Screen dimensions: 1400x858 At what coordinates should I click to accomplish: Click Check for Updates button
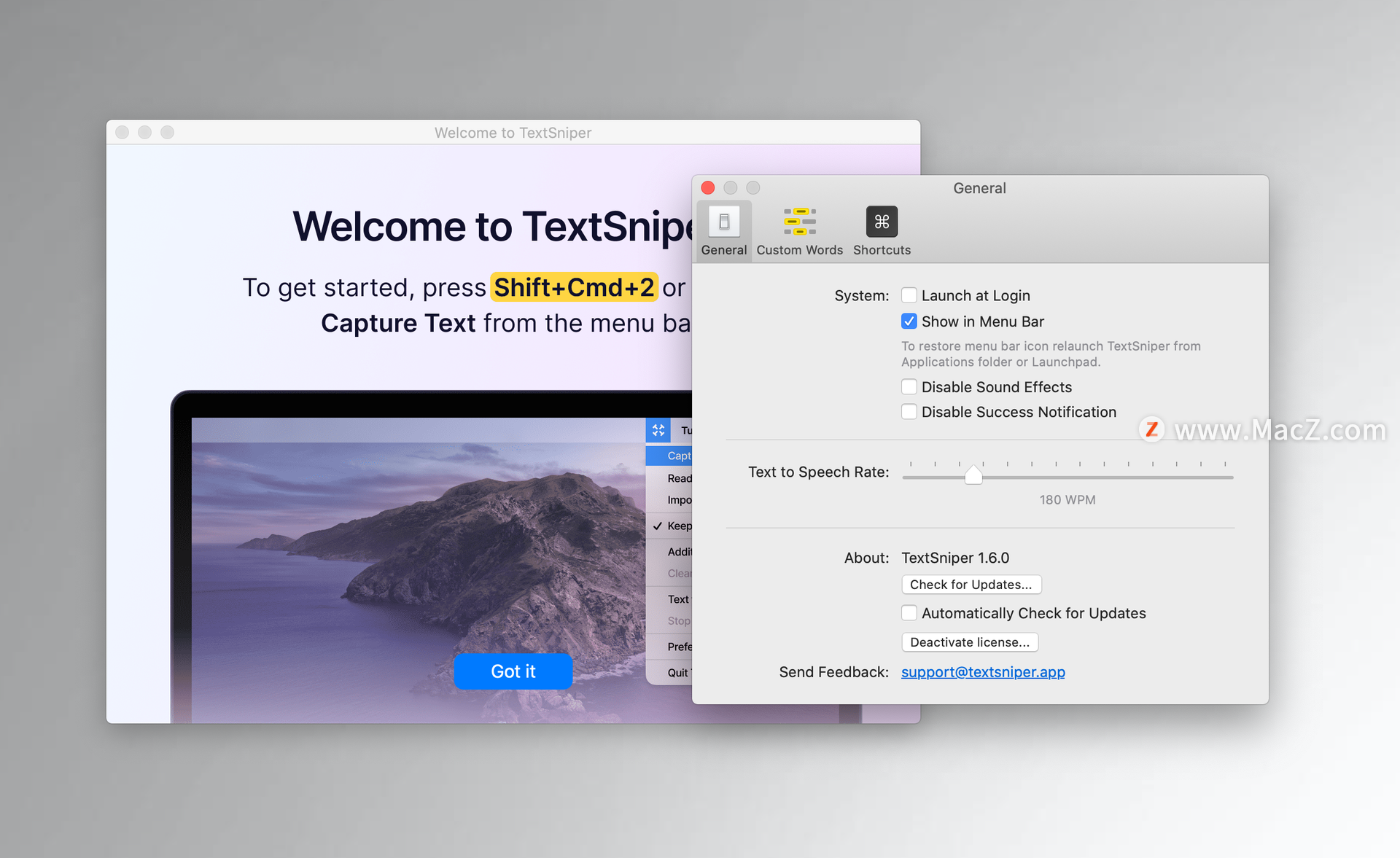pos(971,585)
